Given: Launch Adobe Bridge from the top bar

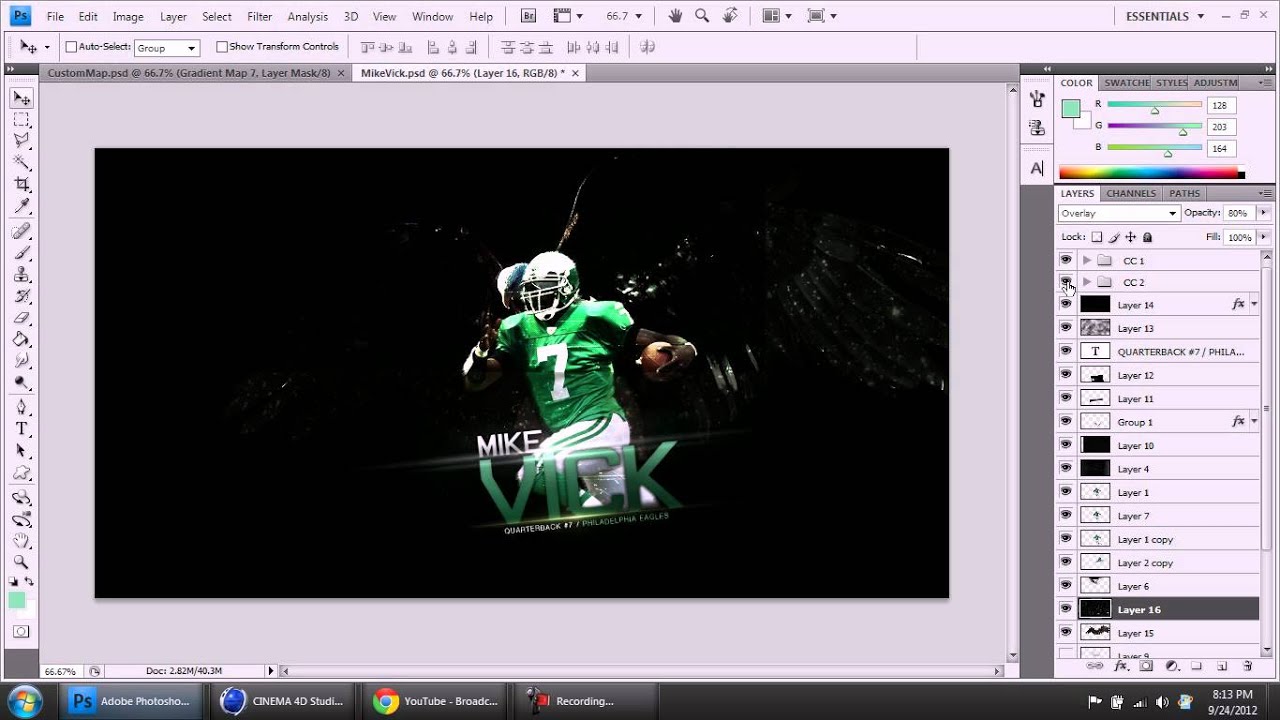Looking at the screenshot, I should pos(528,16).
